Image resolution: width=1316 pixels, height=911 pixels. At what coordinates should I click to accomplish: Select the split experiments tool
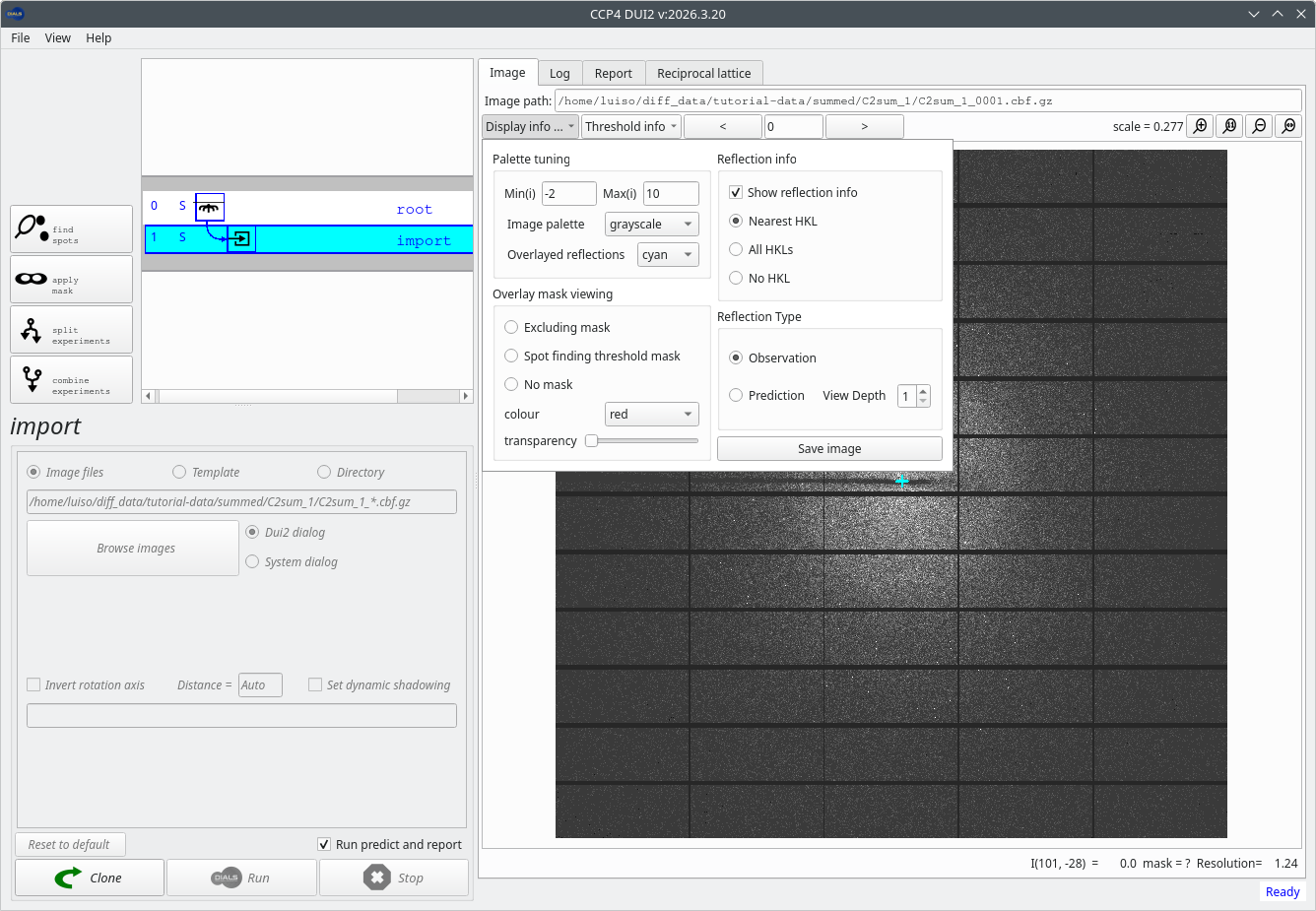pos(71,329)
